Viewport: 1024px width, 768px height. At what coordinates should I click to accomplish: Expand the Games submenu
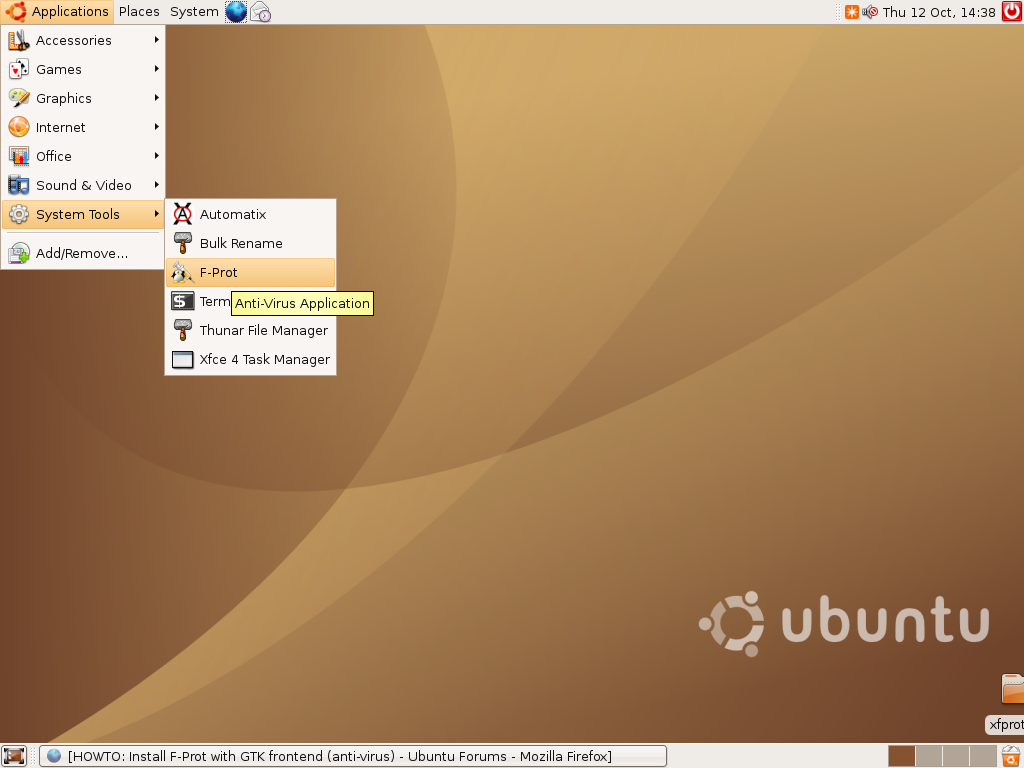tap(83, 69)
